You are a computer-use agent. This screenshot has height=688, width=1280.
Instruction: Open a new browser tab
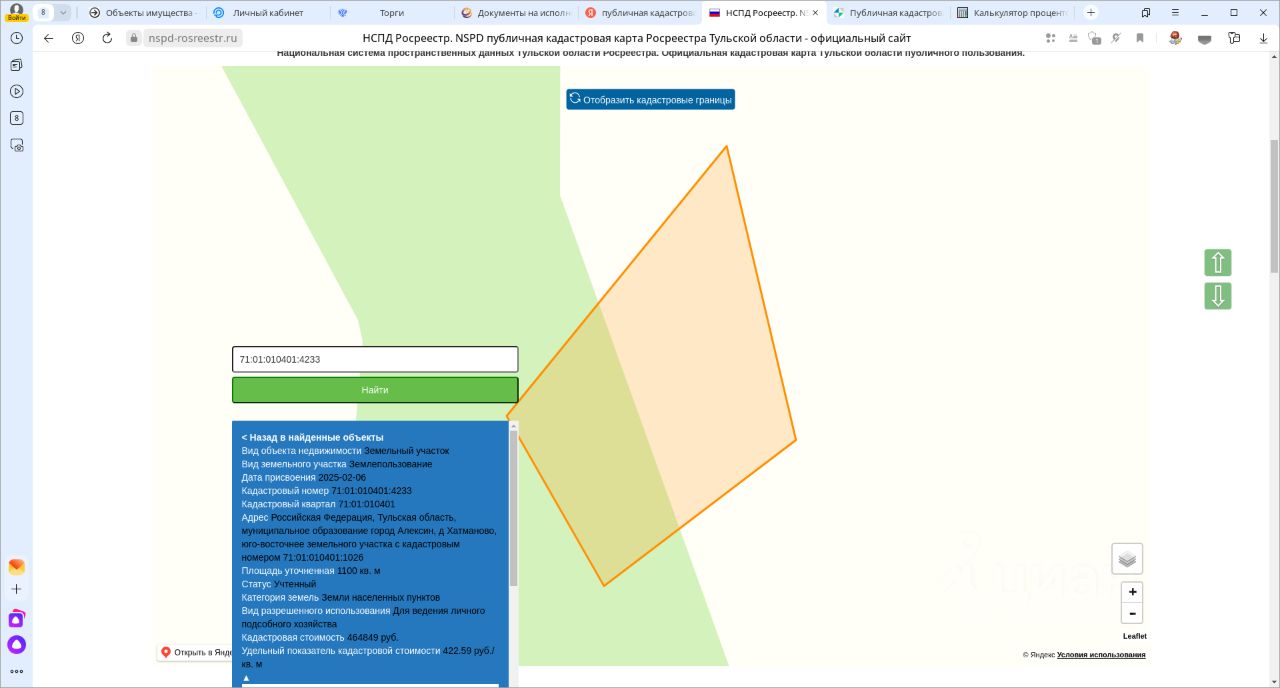[x=1091, y=13]
